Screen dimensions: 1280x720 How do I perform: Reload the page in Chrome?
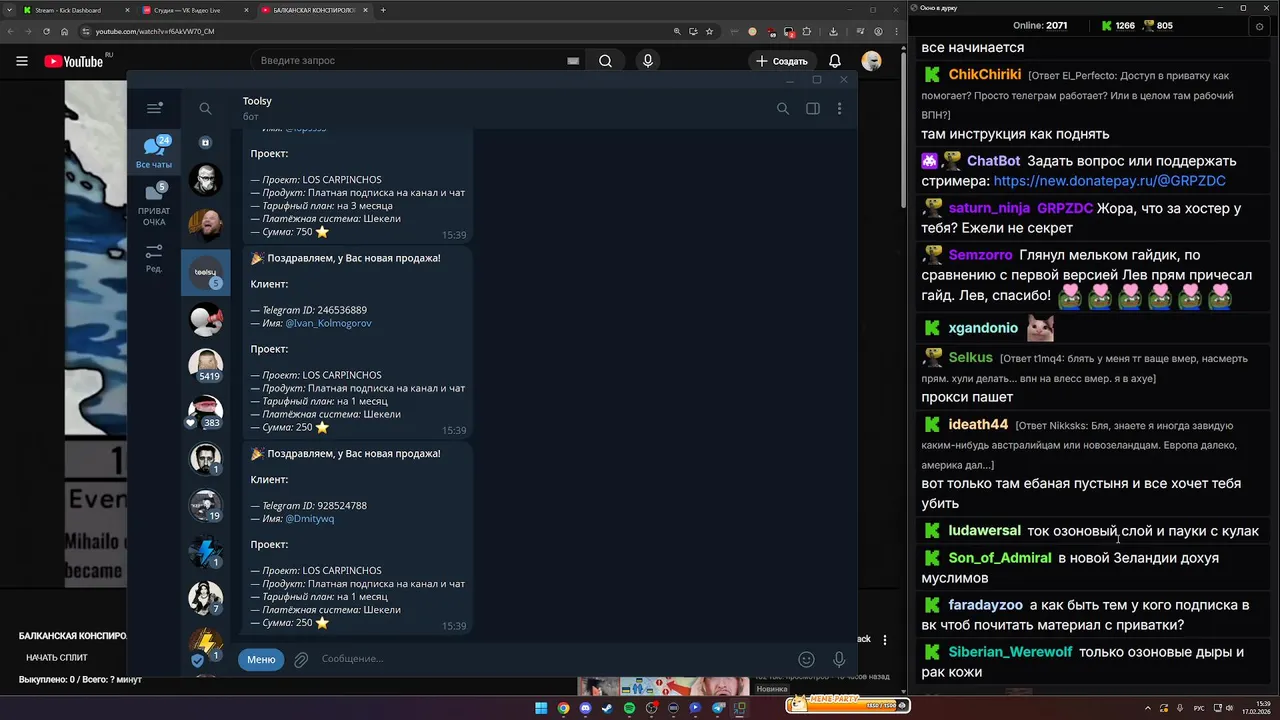(46, 31)
